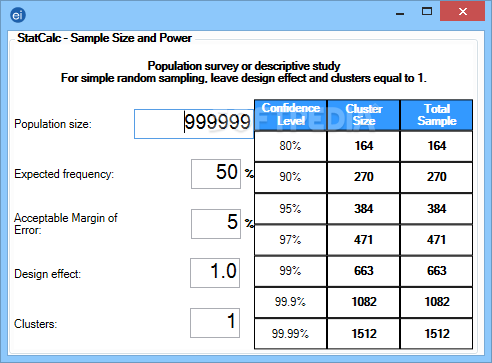Click Cluster Size value 663 in 99% row
The image size is (492, 363).
[364, 271]
